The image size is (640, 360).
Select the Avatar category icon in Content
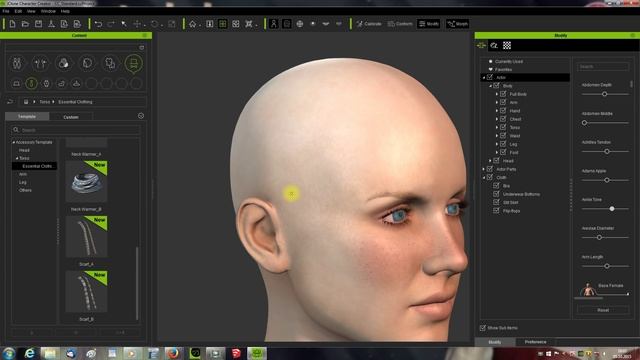[x=17, y=63]
